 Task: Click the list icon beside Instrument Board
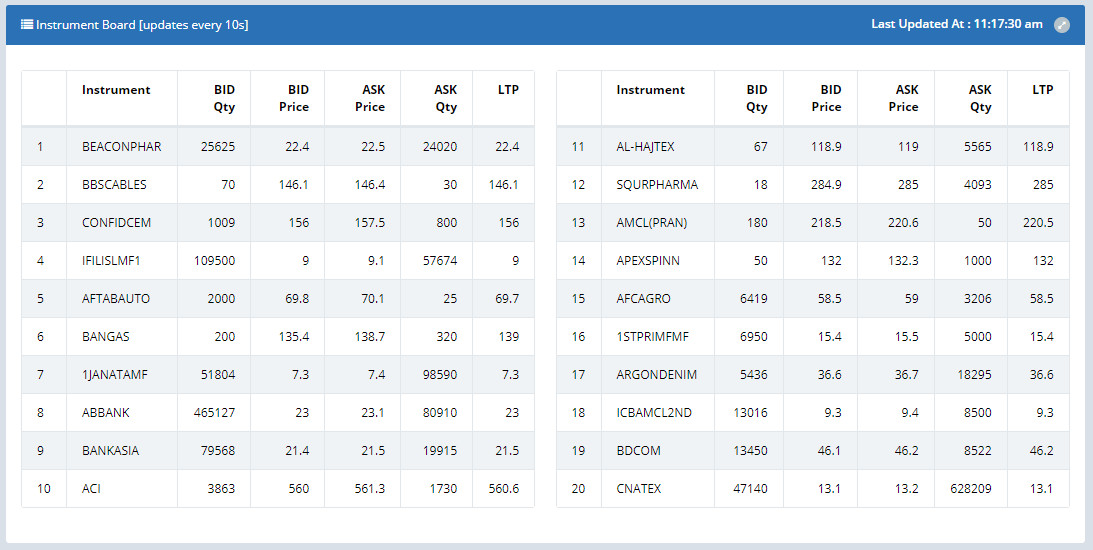pyautogui.click(x=27, y=24)
